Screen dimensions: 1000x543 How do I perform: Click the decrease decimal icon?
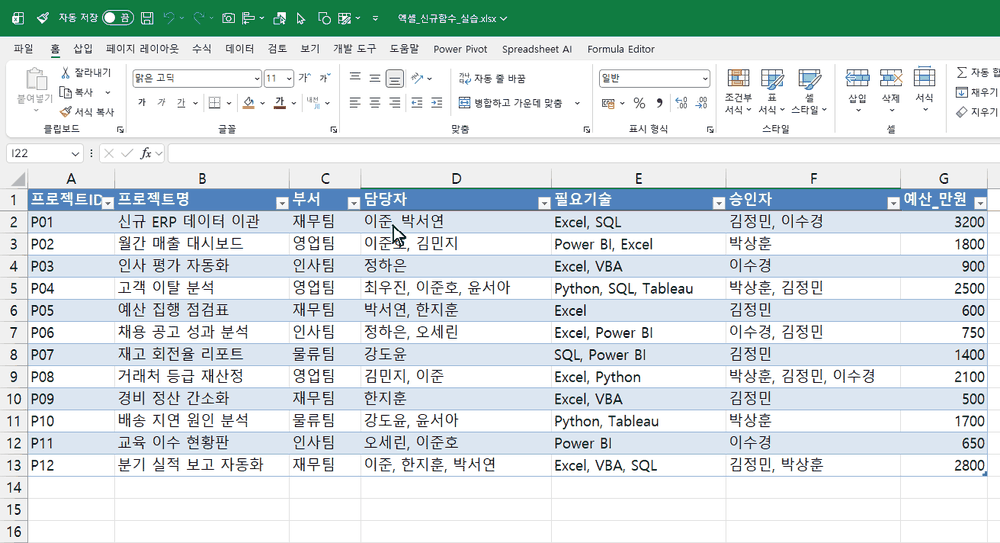[702, 103]
